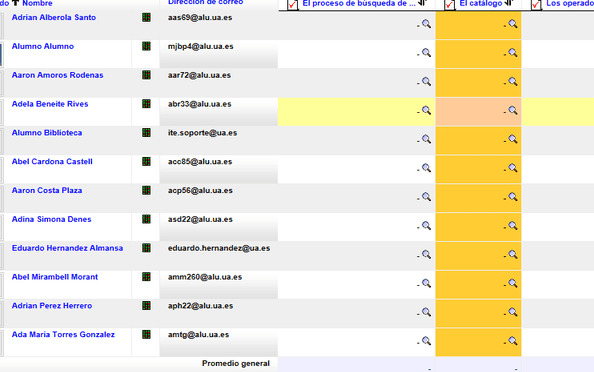Click búsqueda column magnifier for Adina Simona Denes
The width and height of the screenshot is (594, 372).
pos(427,226)
